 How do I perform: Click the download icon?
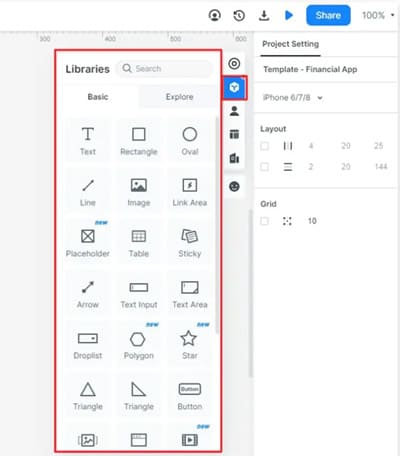(x=264, y=15)
